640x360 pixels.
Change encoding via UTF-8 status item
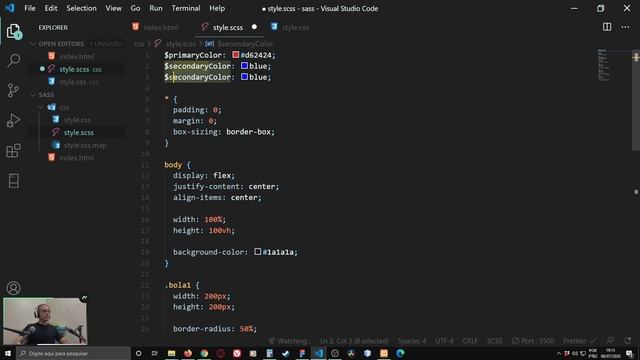coord(444,341)
